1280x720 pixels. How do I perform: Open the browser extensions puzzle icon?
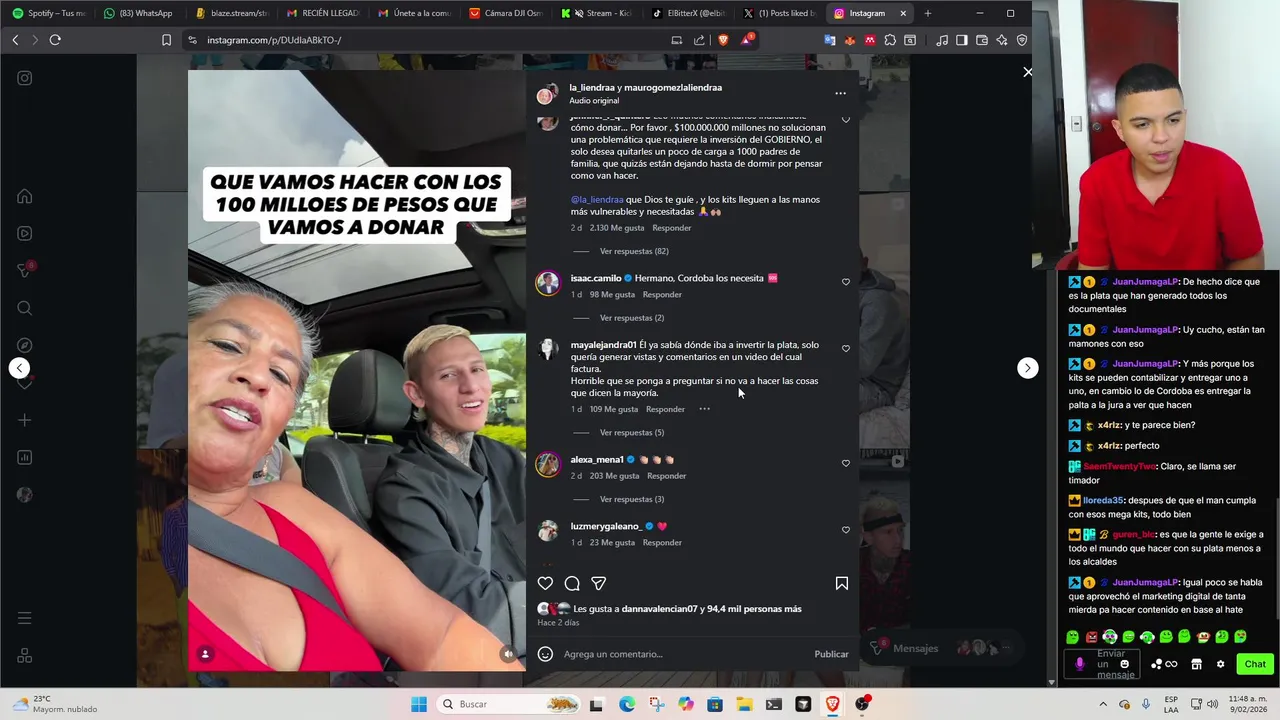(x=890, y=40)
